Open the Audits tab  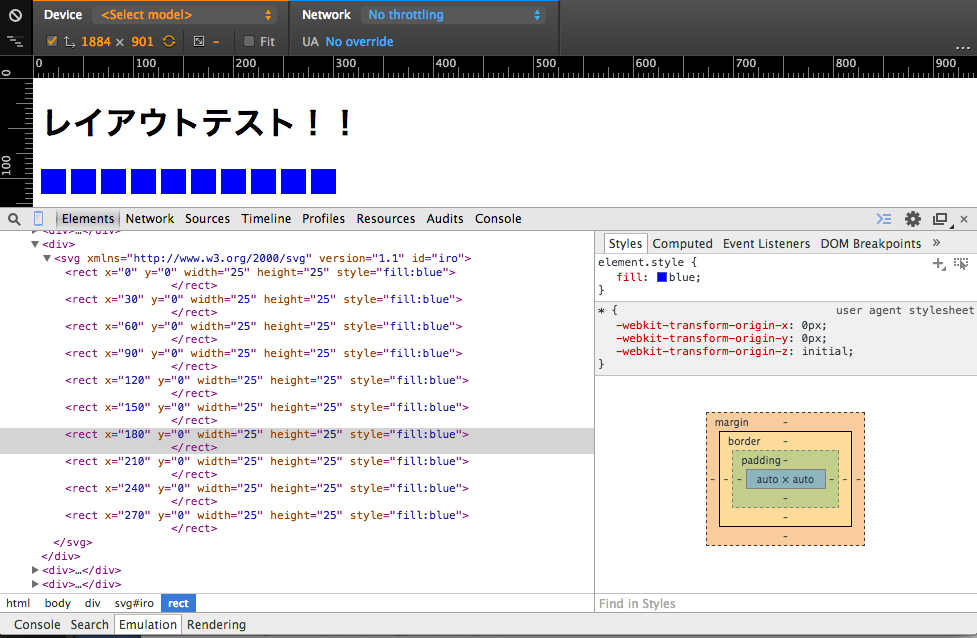(445, 219)
